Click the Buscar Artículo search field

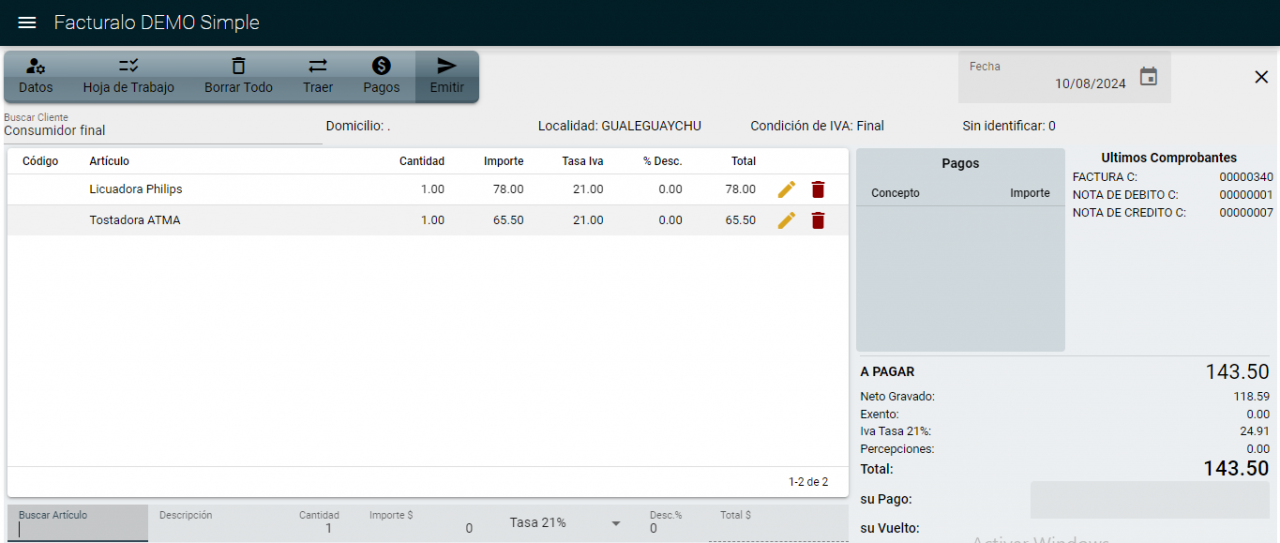pos(78,523)
